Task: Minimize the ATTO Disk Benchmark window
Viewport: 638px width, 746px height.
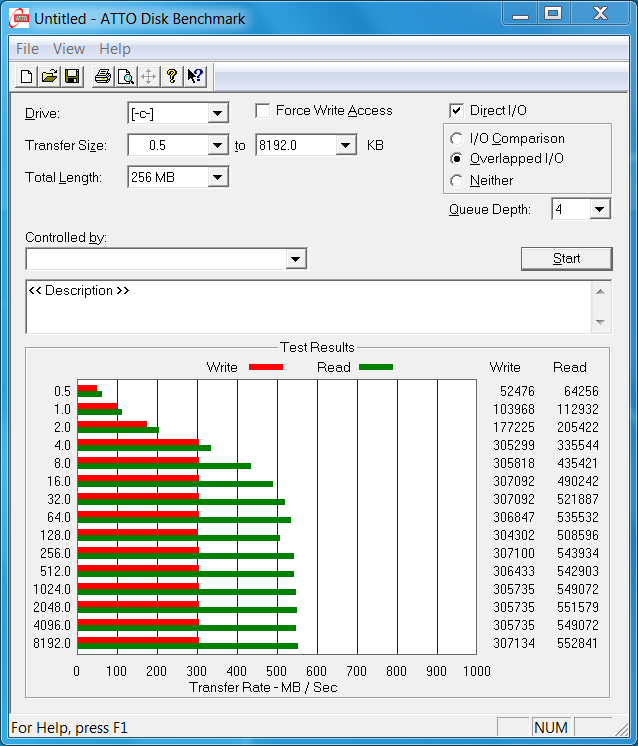Action: coord(520,13)
